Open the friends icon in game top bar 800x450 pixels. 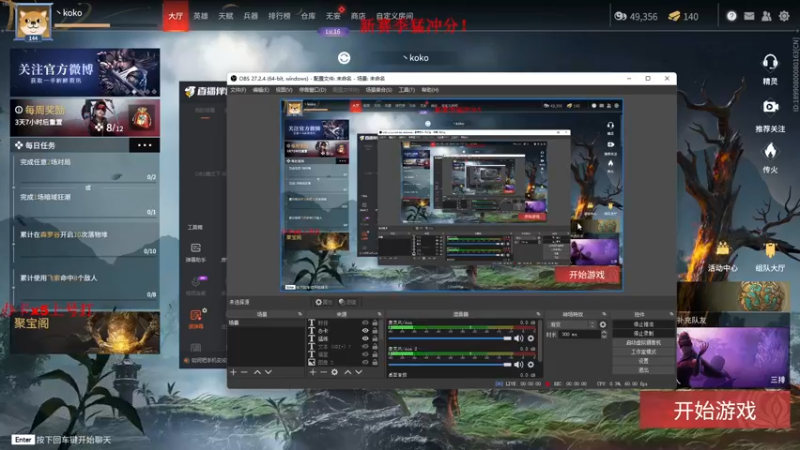click(766, 16)
